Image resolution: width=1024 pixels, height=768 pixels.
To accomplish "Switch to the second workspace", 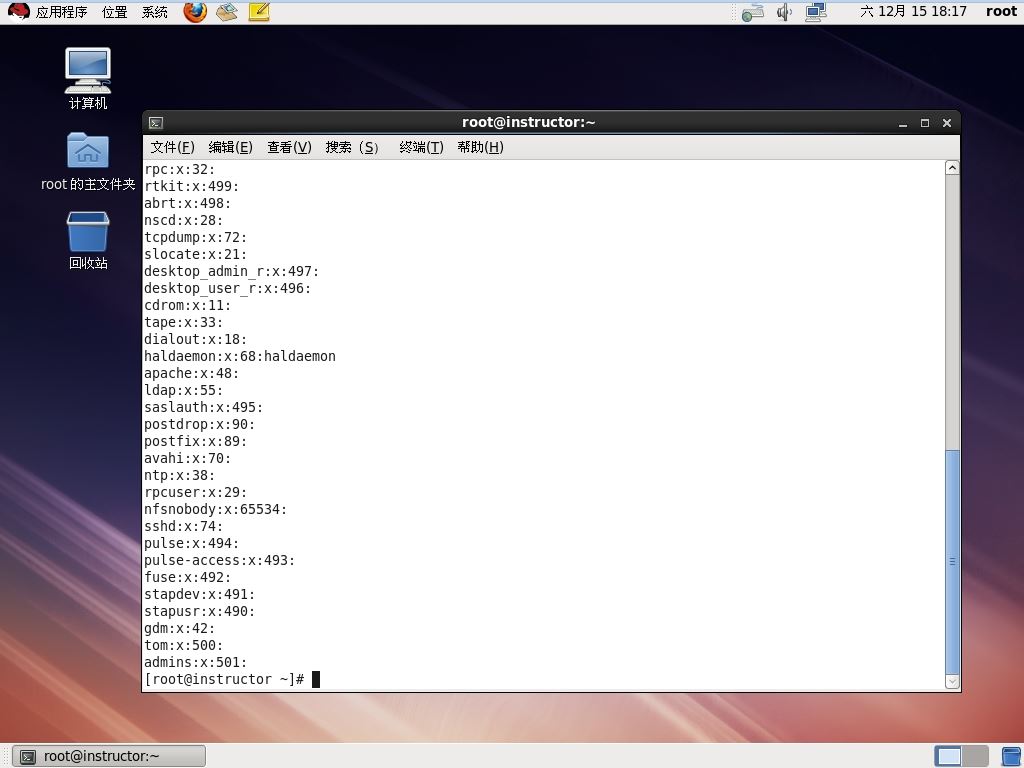I will (x=975, y=756).
